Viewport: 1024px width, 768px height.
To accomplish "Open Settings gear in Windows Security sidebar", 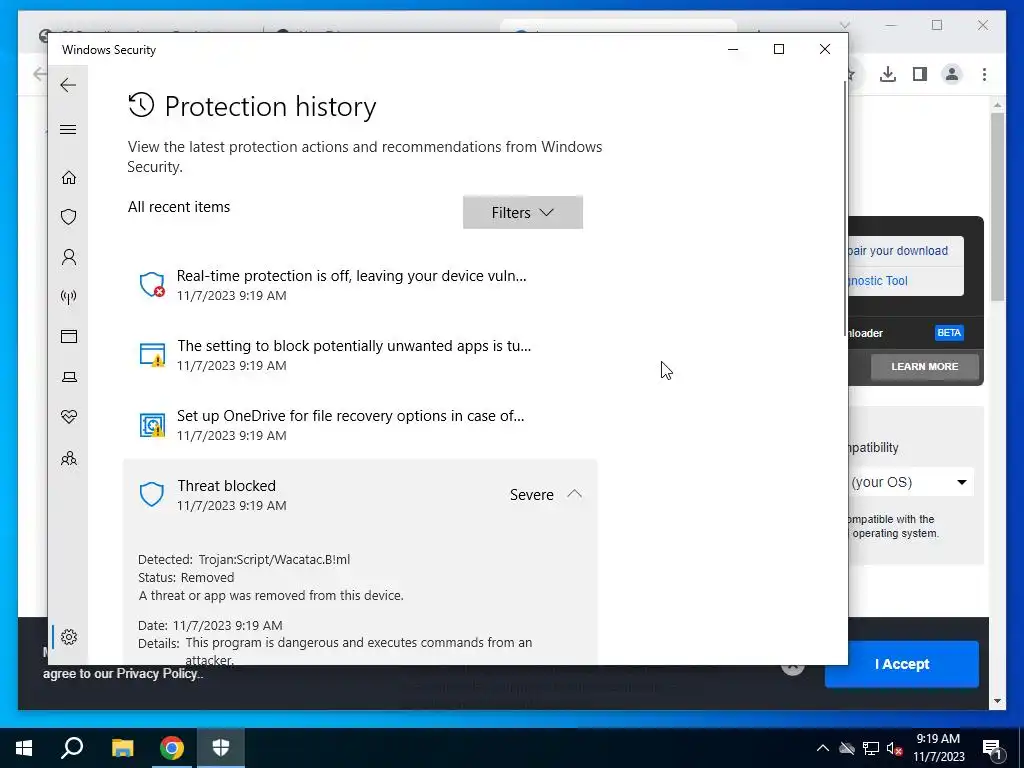I will point(69,637).
